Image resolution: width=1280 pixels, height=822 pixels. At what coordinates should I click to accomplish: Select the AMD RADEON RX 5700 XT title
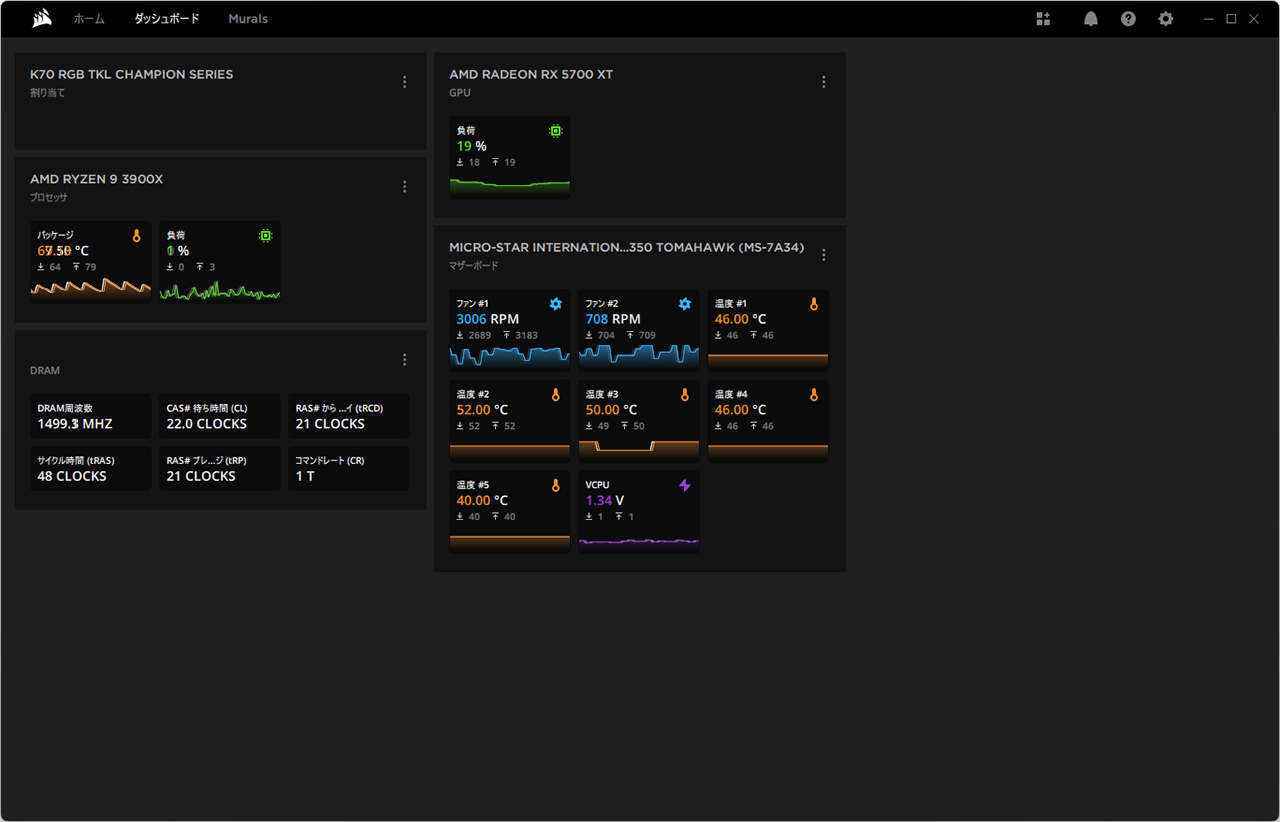click(531, 74)
